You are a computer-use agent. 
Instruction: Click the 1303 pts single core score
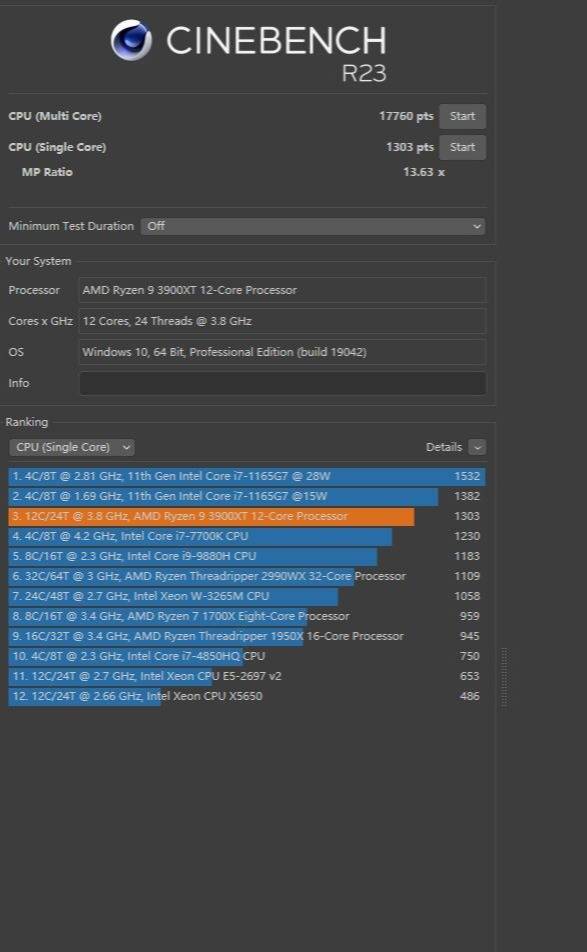(410, 147)
